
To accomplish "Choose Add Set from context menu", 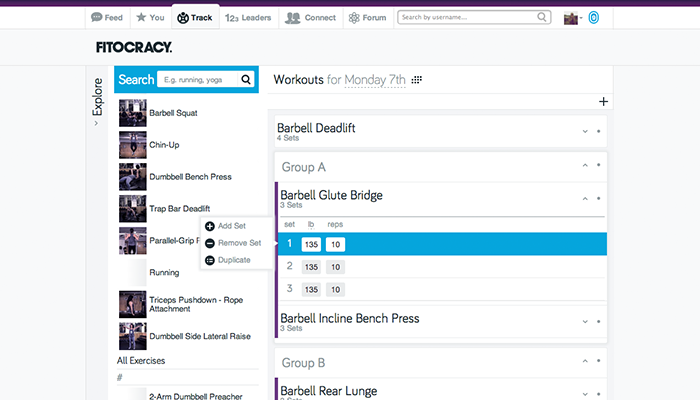I will click(225, 226).
